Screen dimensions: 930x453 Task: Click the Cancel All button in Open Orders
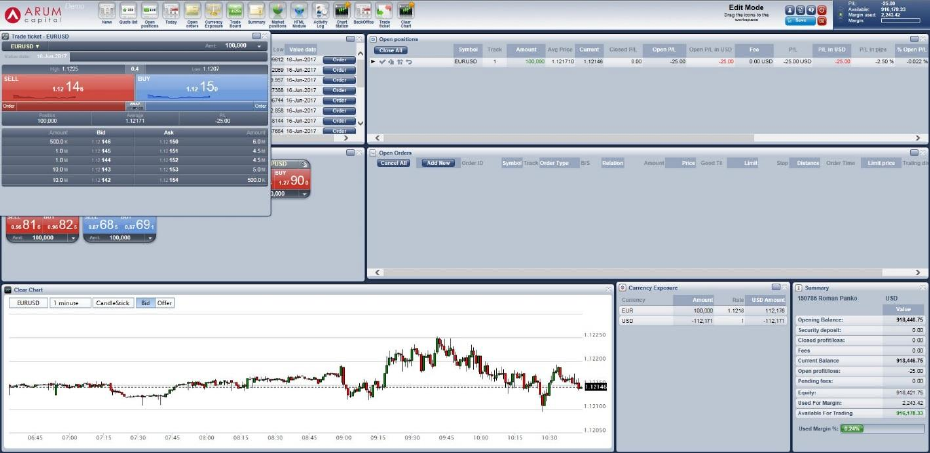[393, 163]
